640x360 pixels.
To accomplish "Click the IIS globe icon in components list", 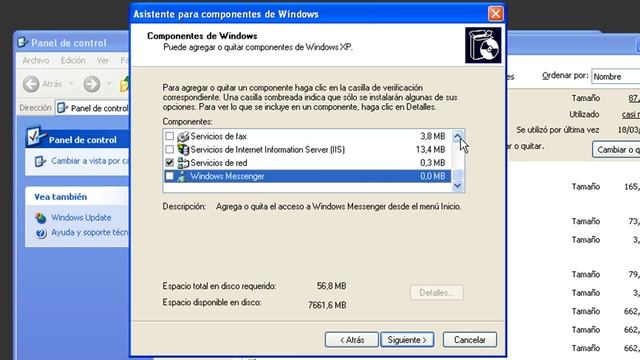I will tap(183, 149).
